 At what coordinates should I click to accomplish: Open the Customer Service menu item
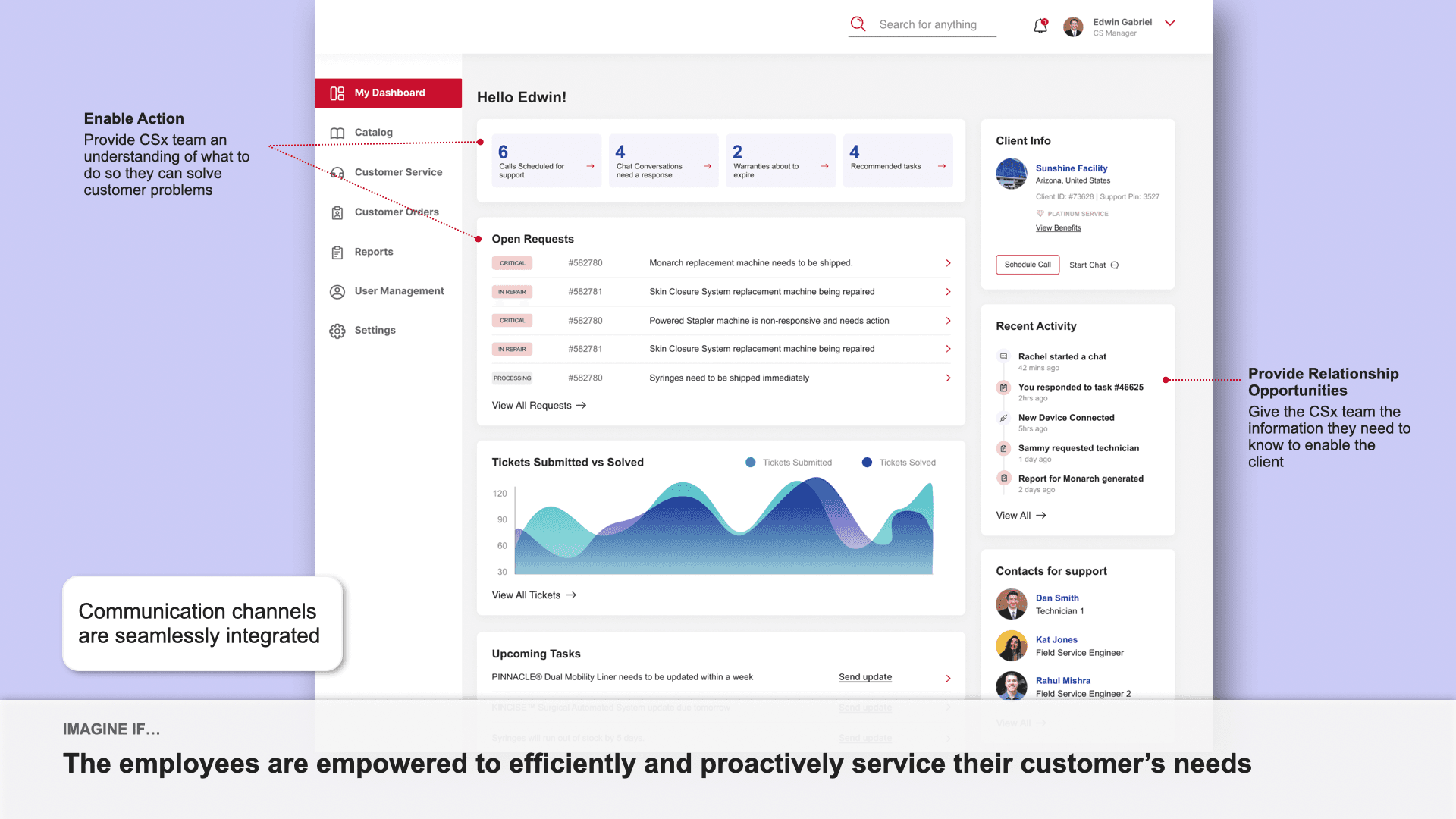(x=398, y=172)
